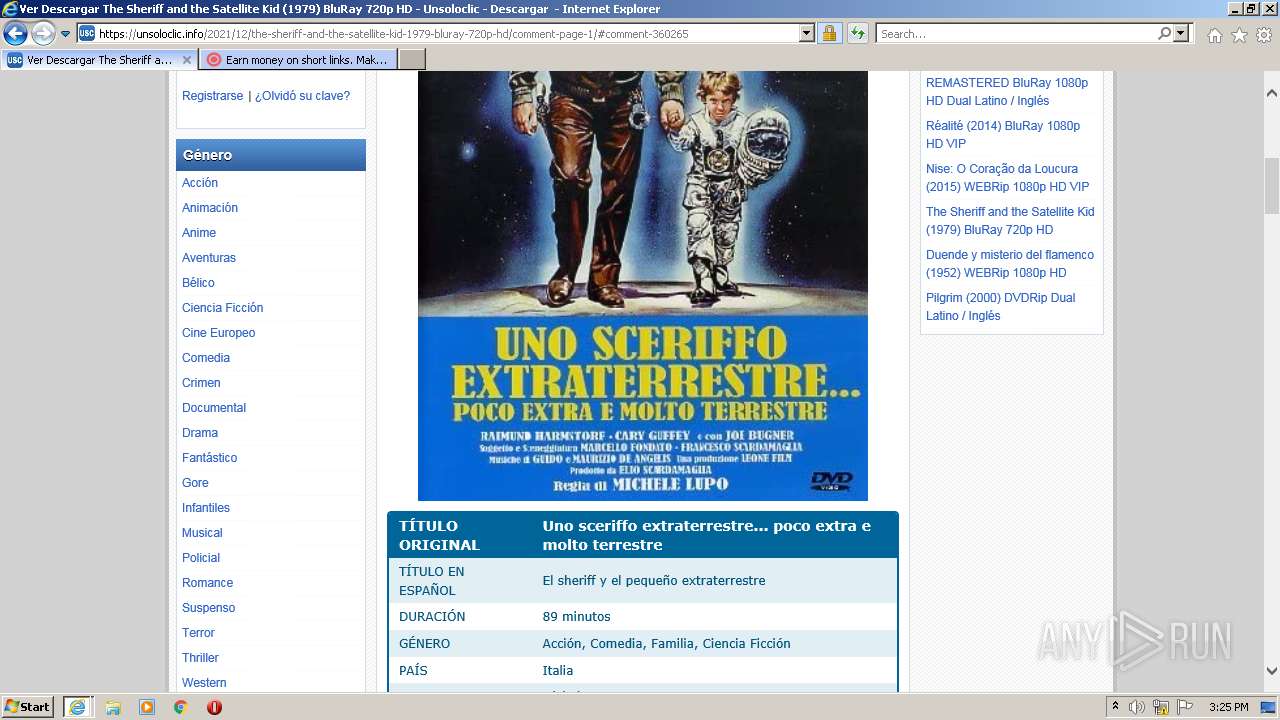Screen dimensions: 1280x720
Task: Click the browser Forward arrow button
Action: click(43, 34)
